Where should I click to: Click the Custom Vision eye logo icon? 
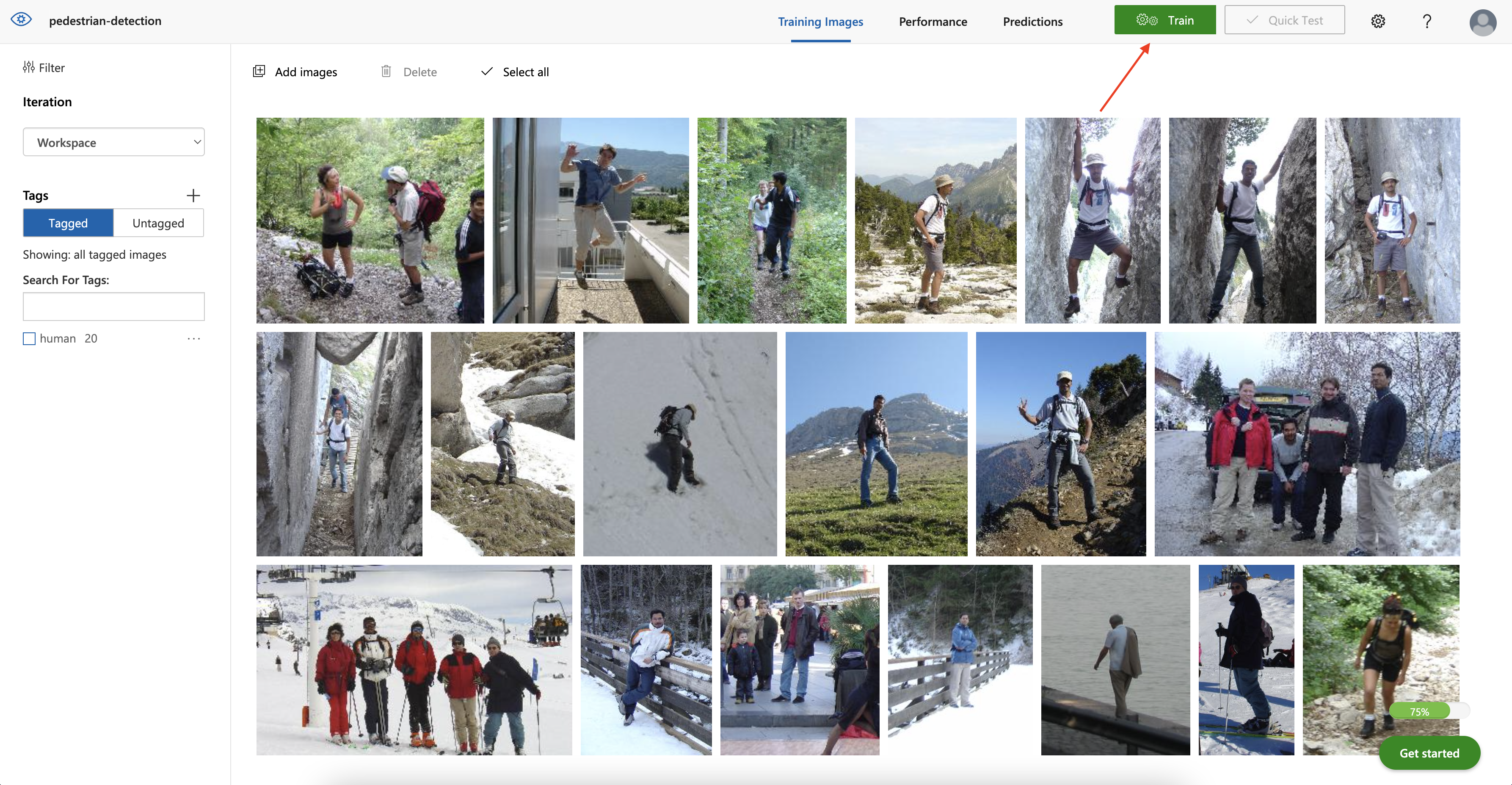point(21,20)
